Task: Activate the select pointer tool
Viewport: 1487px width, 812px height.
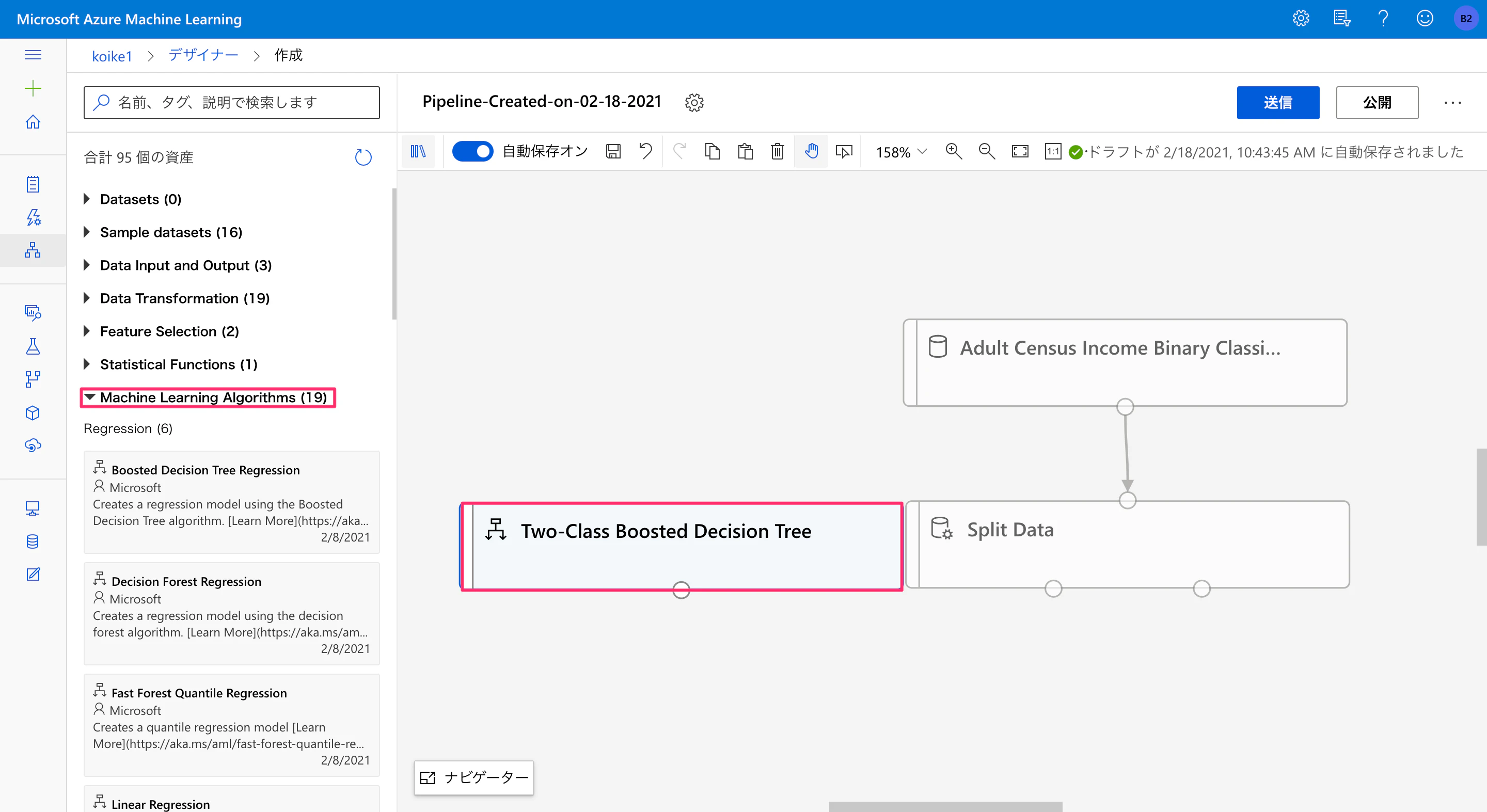Action: (x=844, y=152)
